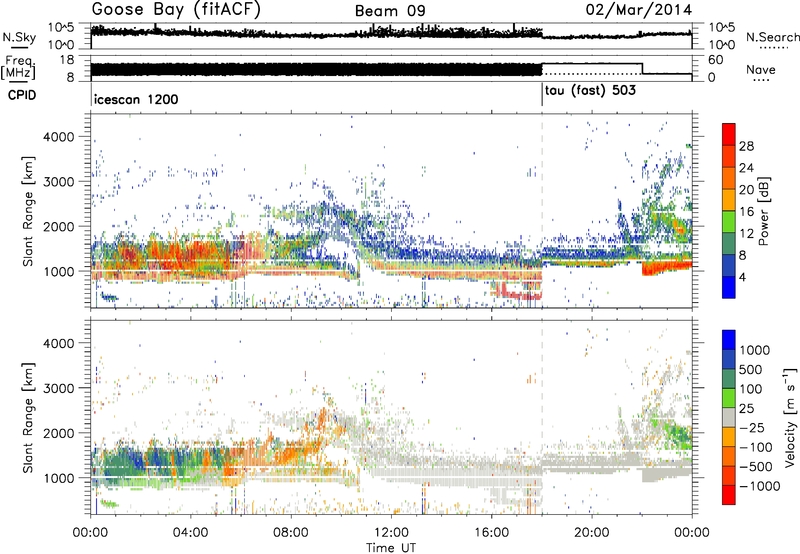Click the Freq. [MHz] axis label
The width and height of the screenshot is (800, 554).
(19, 67)
